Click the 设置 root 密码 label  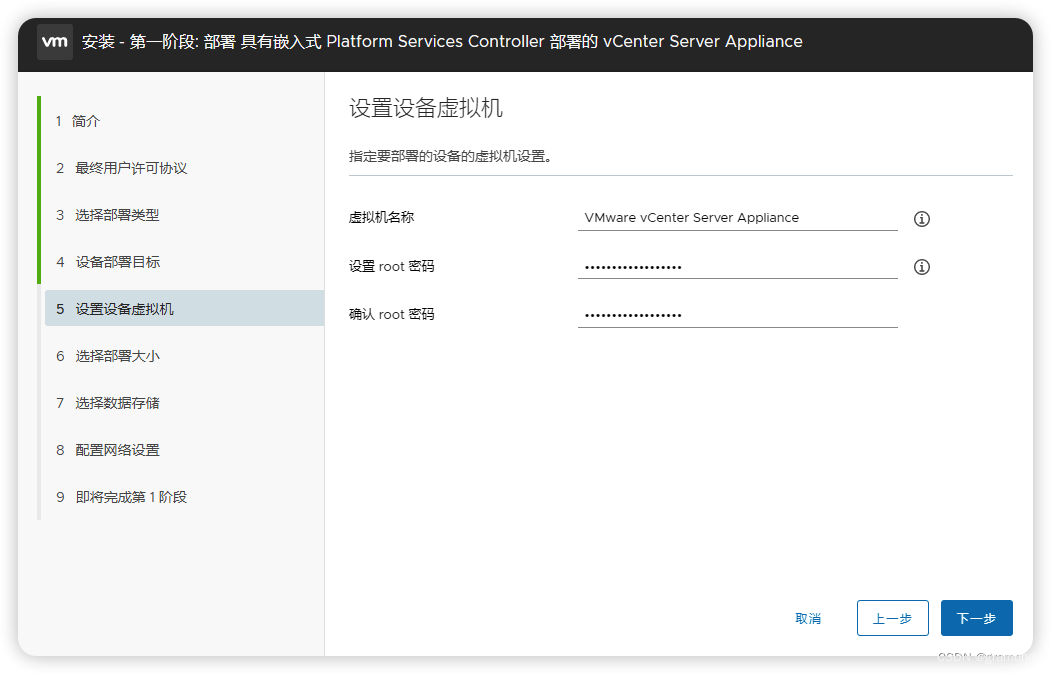391,266
